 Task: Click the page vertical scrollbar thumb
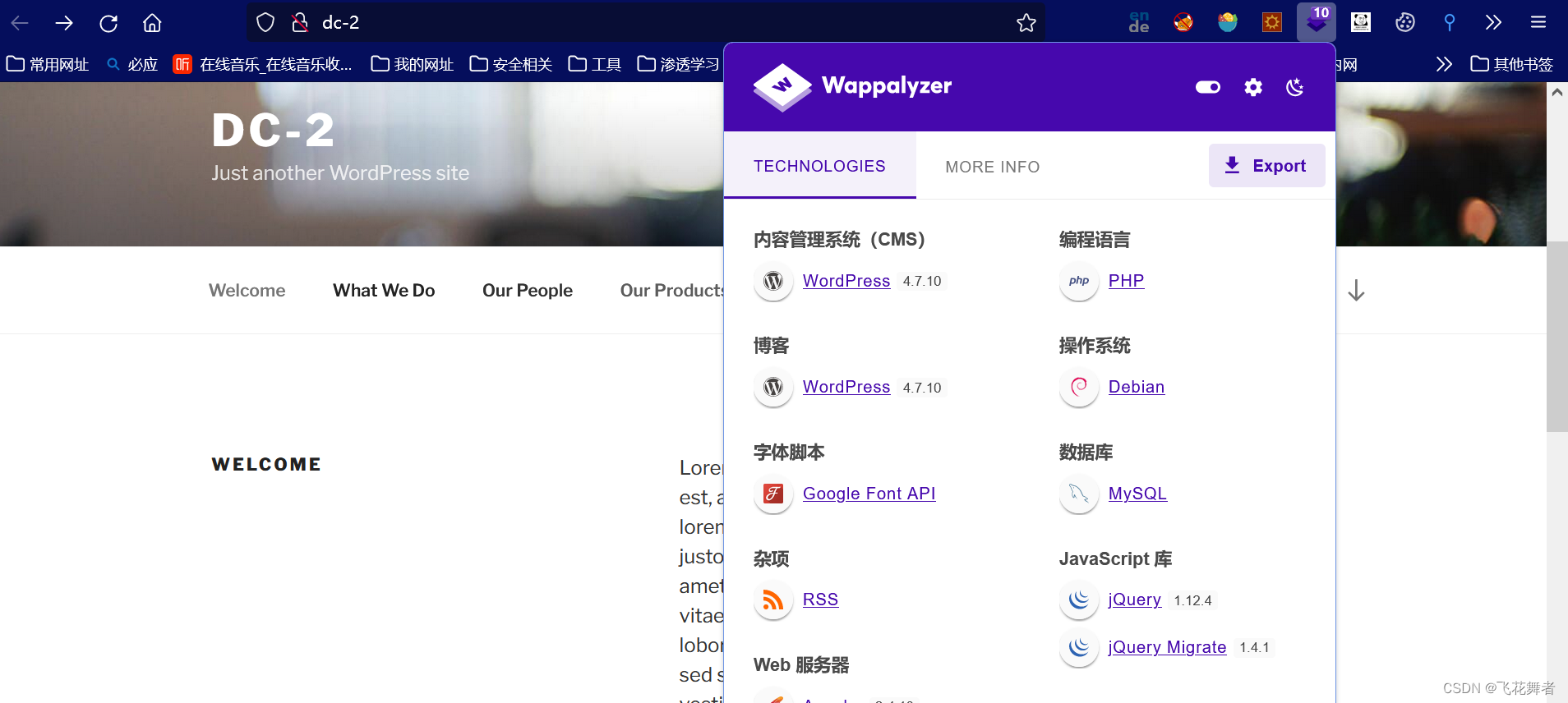1557,337
